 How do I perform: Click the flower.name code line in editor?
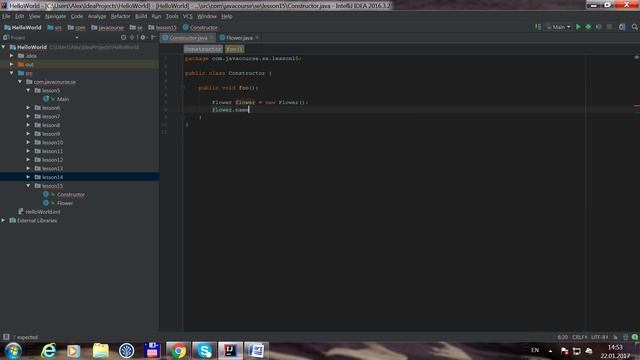[231, 109]
